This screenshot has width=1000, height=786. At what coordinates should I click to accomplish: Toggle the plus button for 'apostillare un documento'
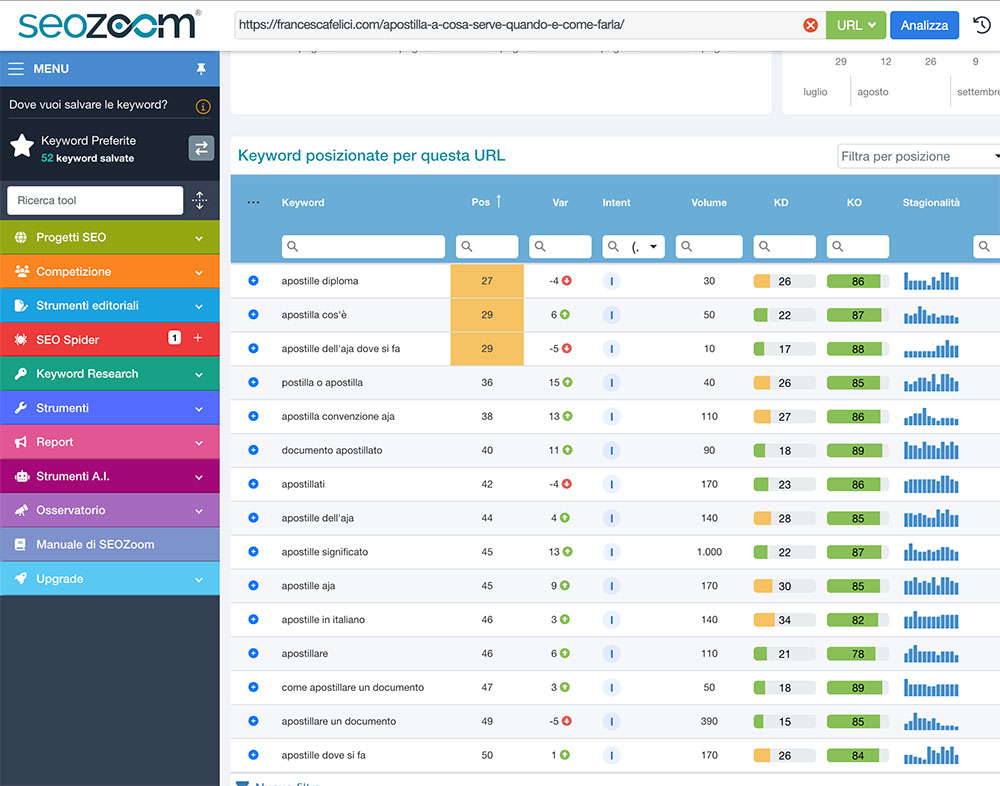(253, 721)
